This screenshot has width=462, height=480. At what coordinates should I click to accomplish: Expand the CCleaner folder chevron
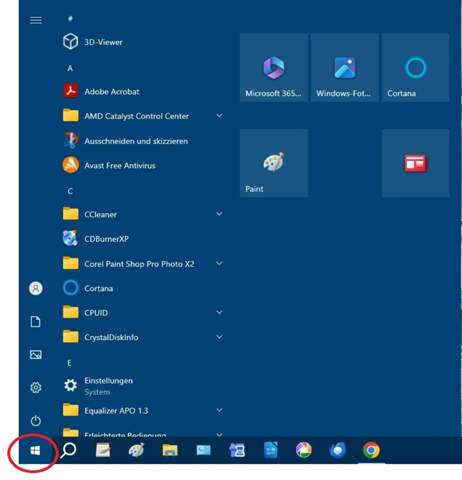[219, 214]
